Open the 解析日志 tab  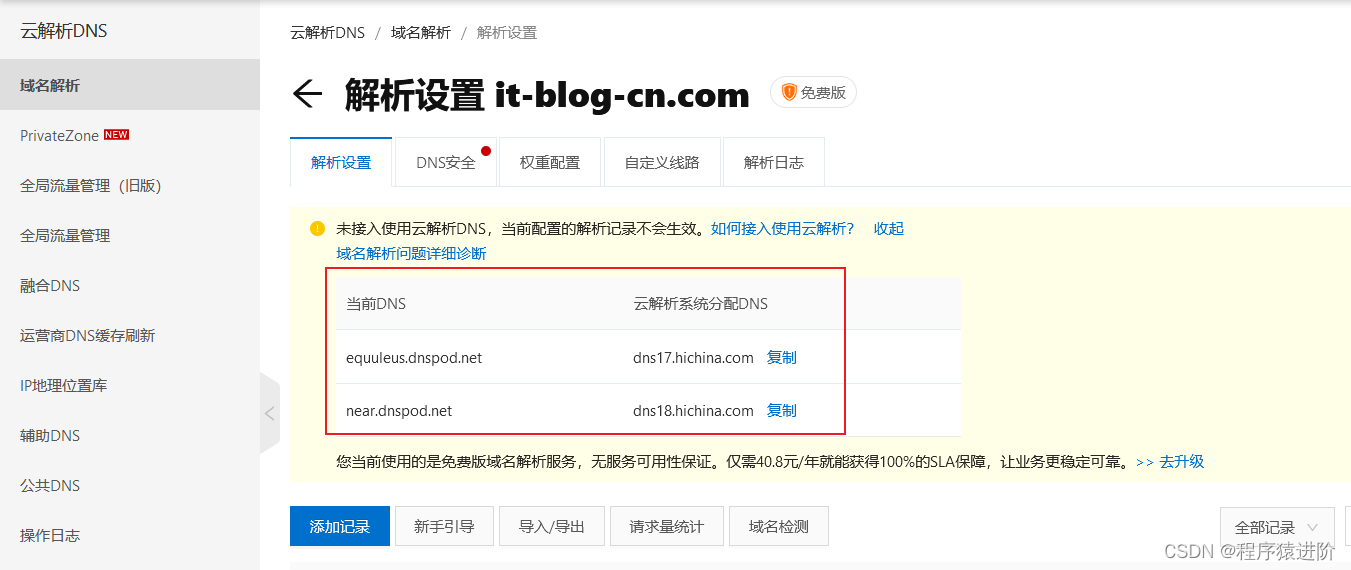click(774, 162)
